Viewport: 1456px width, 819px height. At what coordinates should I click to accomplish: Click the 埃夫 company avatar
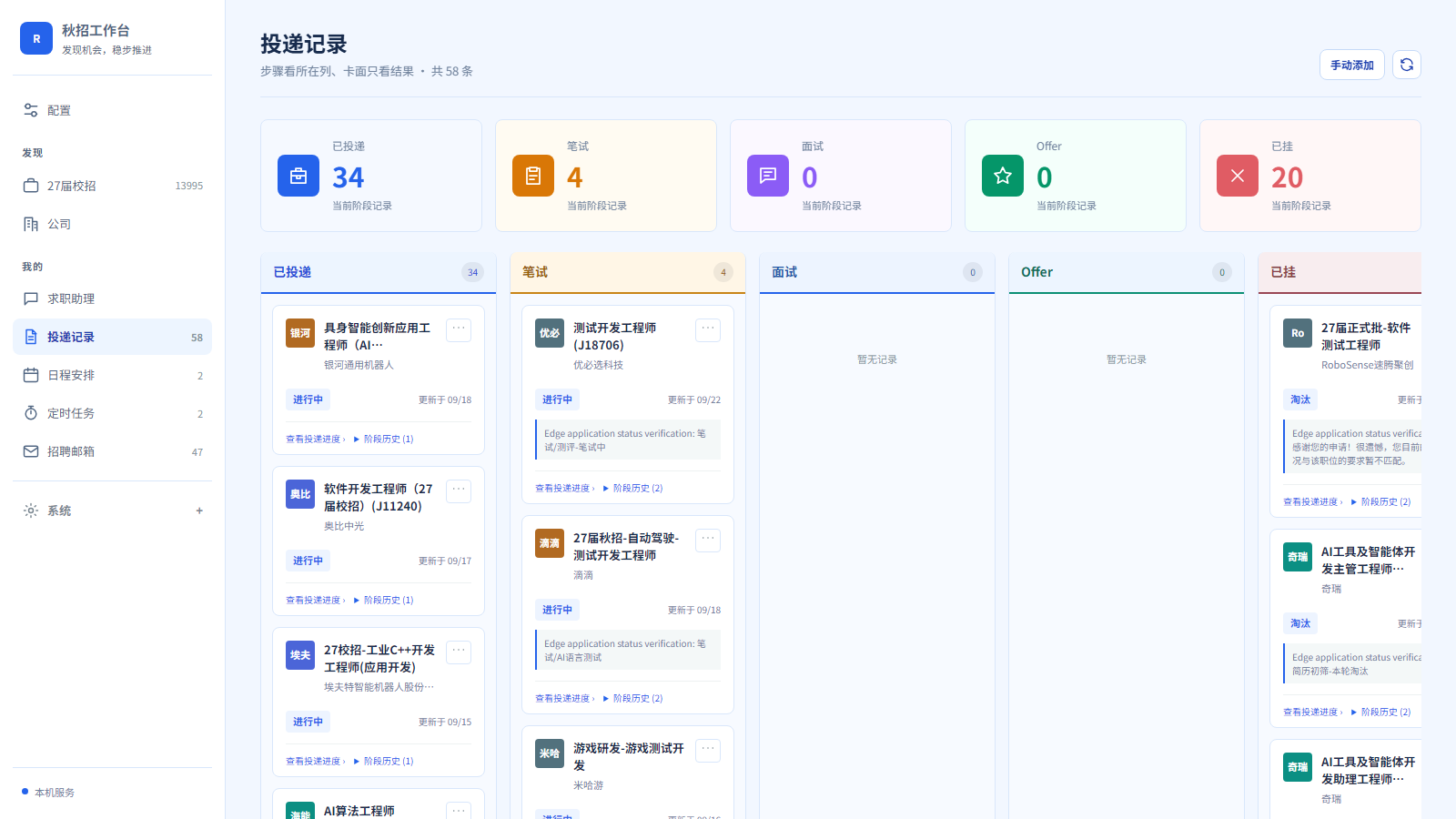click(x=300, y=655)
